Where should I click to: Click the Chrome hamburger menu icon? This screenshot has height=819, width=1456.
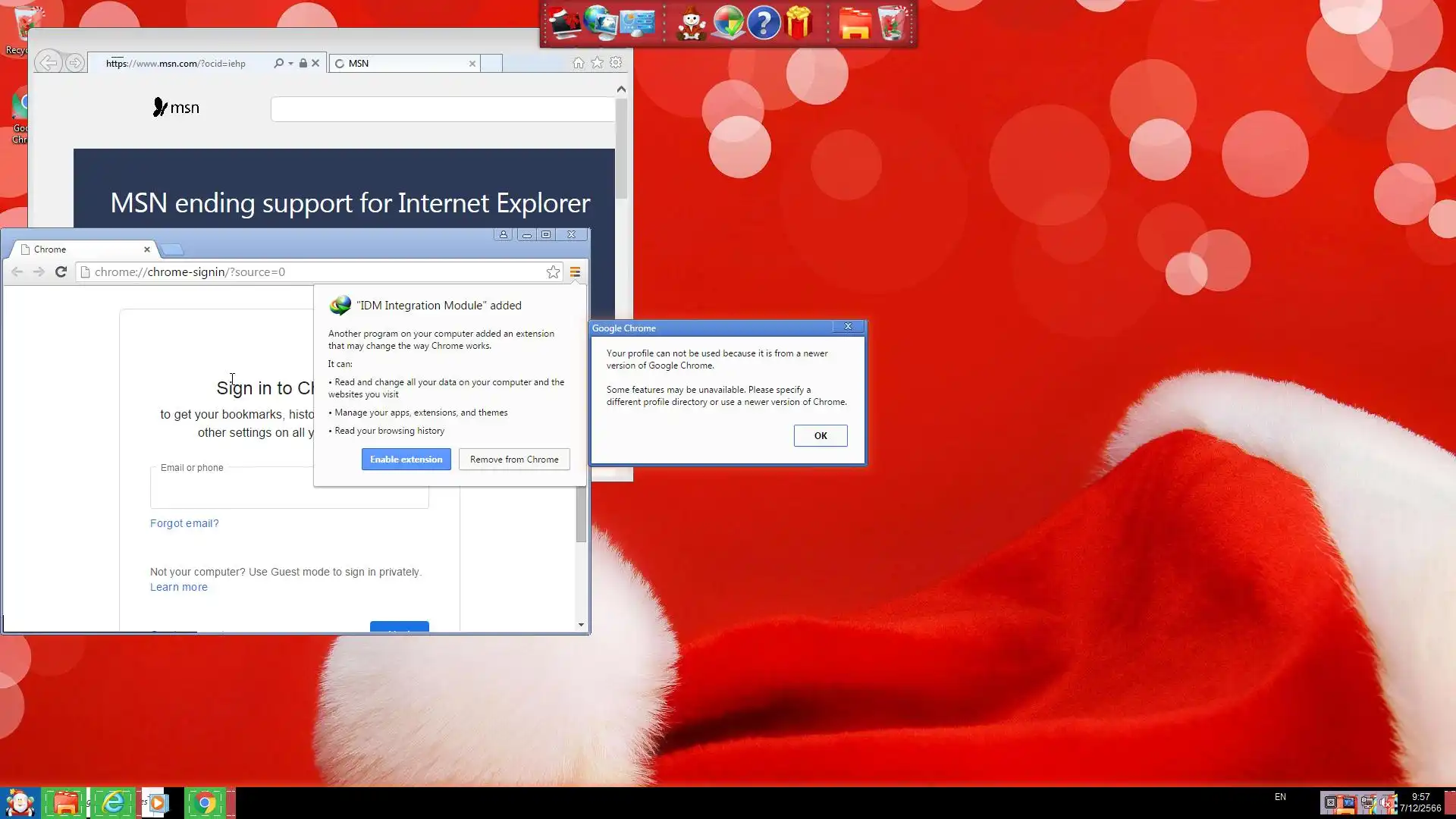575,272
